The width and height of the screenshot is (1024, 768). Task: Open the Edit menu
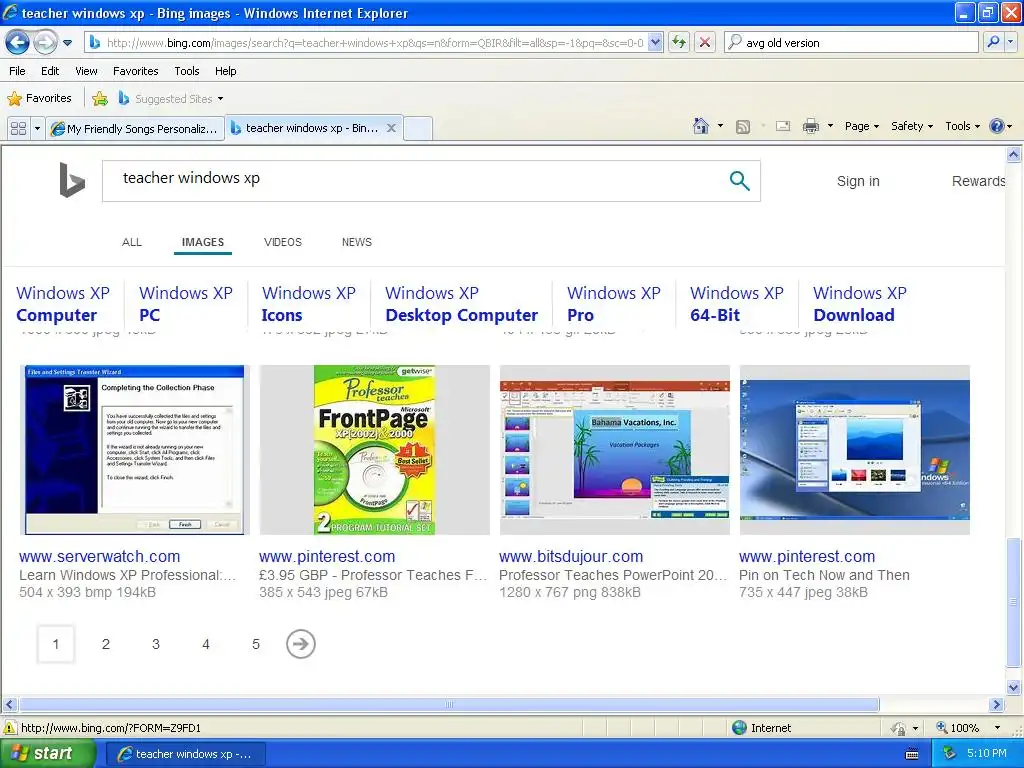pyautogui.click(x=50, y=71)
